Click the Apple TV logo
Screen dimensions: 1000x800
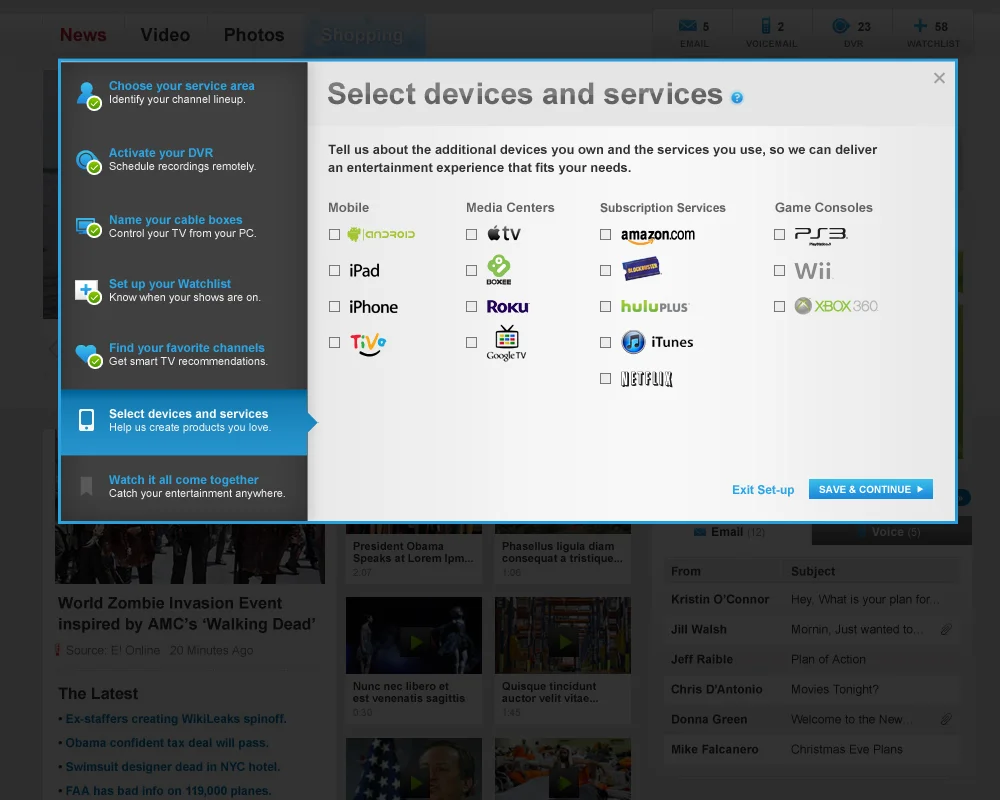[504, 233]
